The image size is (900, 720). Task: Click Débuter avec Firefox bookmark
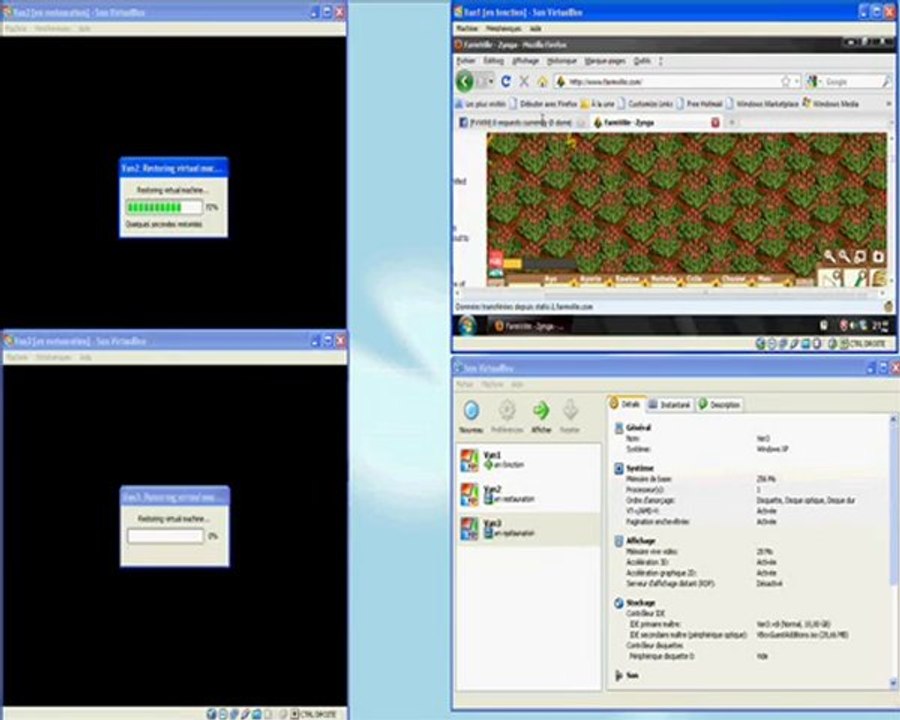[544, 104]
